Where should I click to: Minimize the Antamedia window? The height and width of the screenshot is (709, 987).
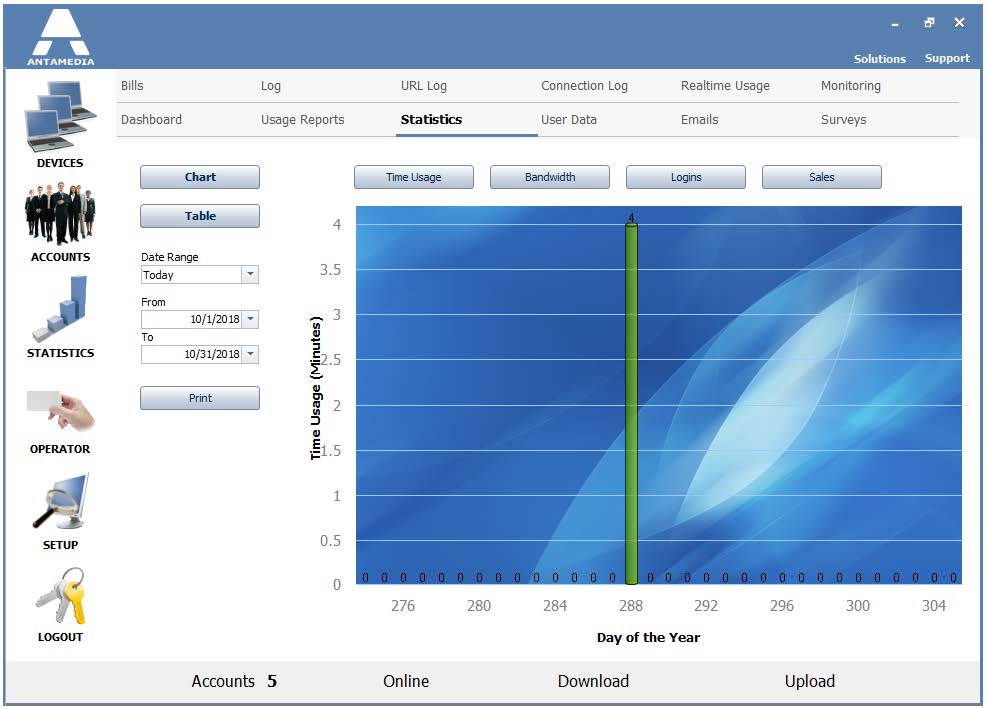click(x=894, y=24)
